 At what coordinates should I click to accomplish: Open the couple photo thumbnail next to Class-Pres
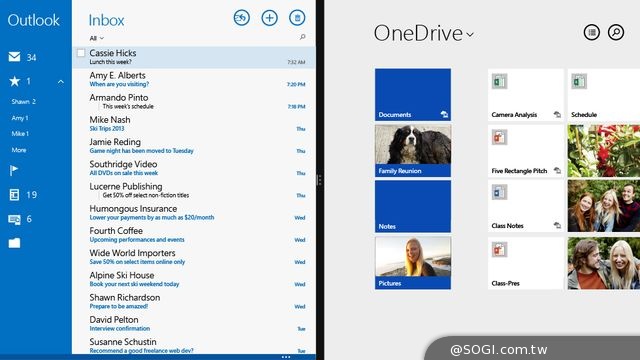(604, 263)
